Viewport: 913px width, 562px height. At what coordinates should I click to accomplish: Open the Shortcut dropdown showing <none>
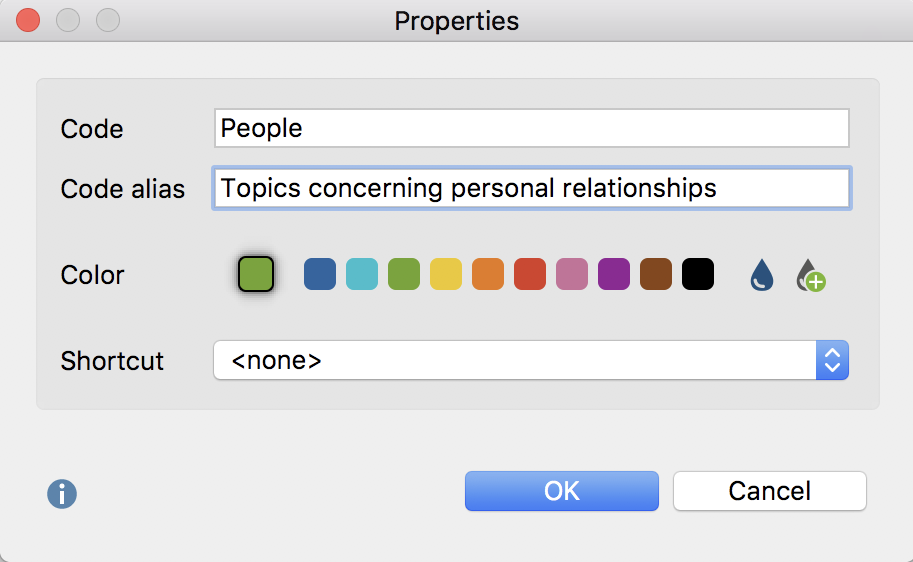531,360
